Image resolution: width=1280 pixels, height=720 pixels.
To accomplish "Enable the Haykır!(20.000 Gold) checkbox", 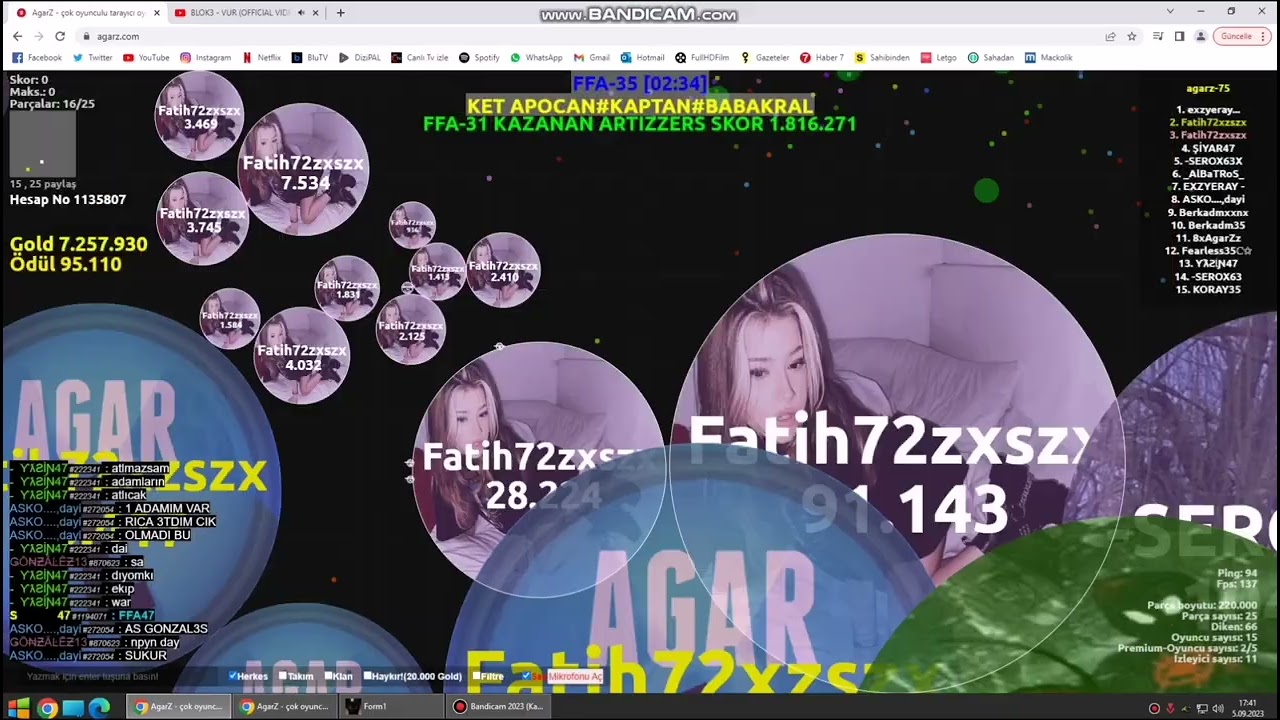I will tap(368, 676).
